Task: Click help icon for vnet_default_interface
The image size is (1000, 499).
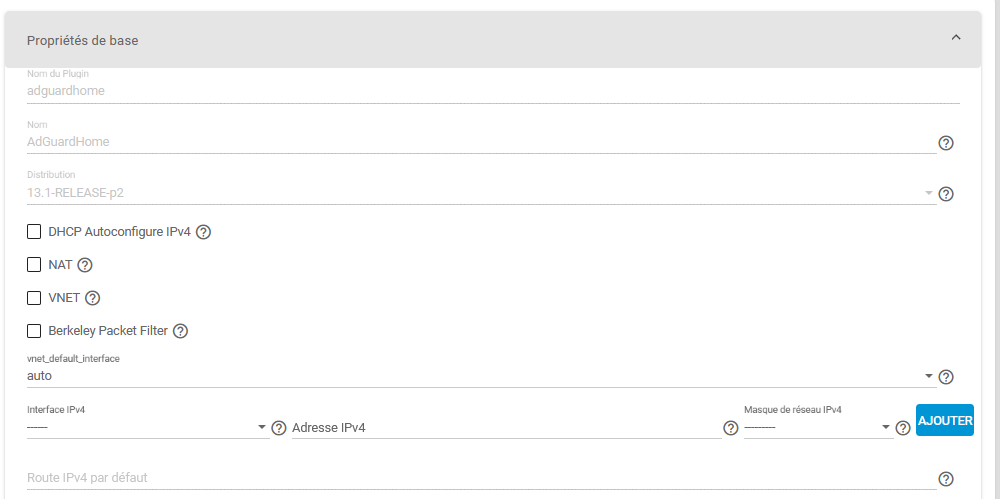Action: pyautogui.click(x=945, y=377)
